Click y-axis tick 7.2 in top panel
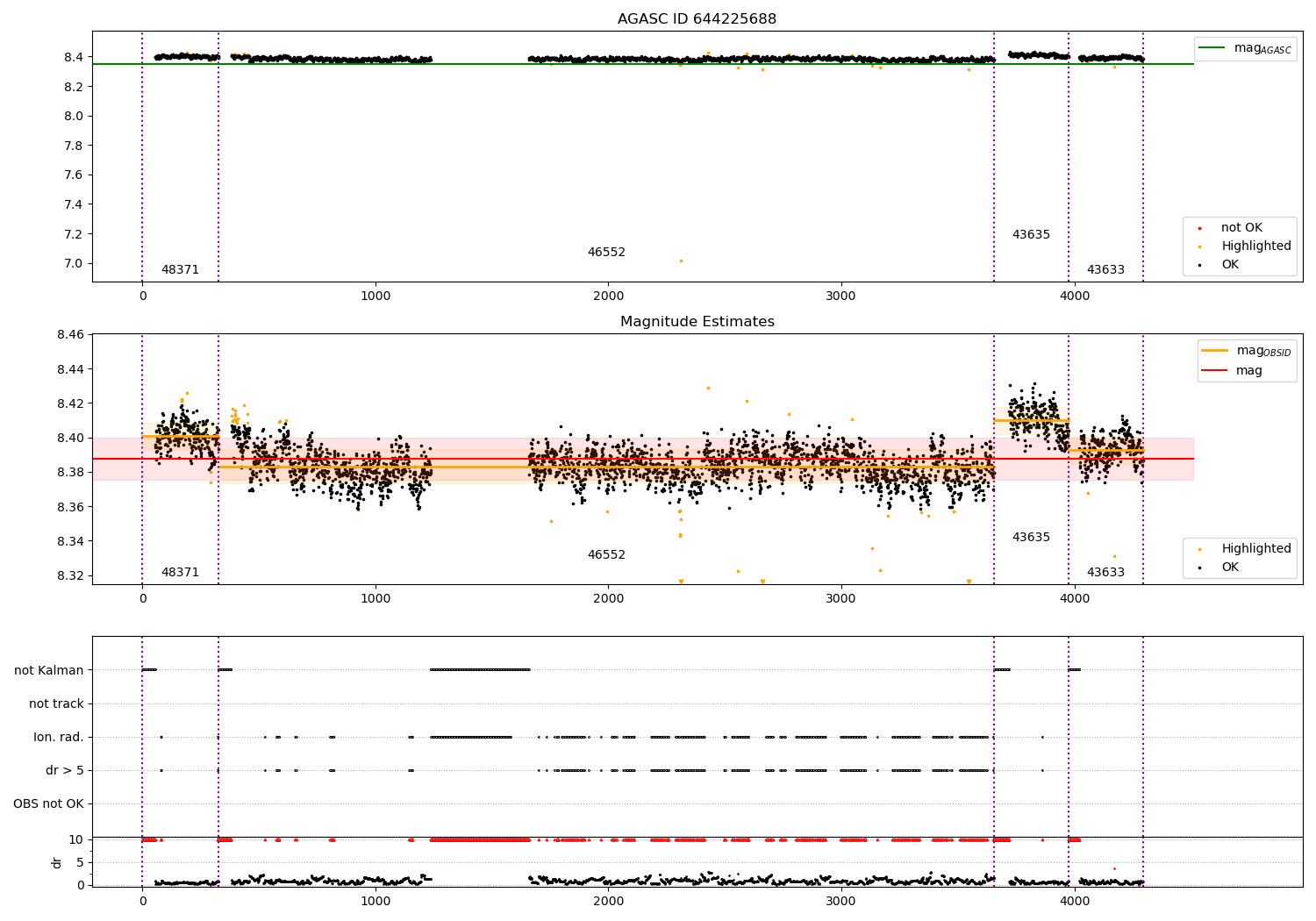Viewport: 1316px width, 921px height. (74, 234)
